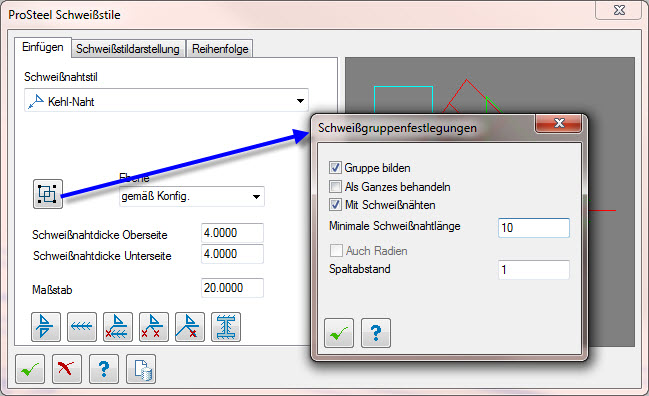This screenshot has height=396, width=649.
Task: Toggle the Gruppe bilden checkbox
Action: tap(335, 168)
